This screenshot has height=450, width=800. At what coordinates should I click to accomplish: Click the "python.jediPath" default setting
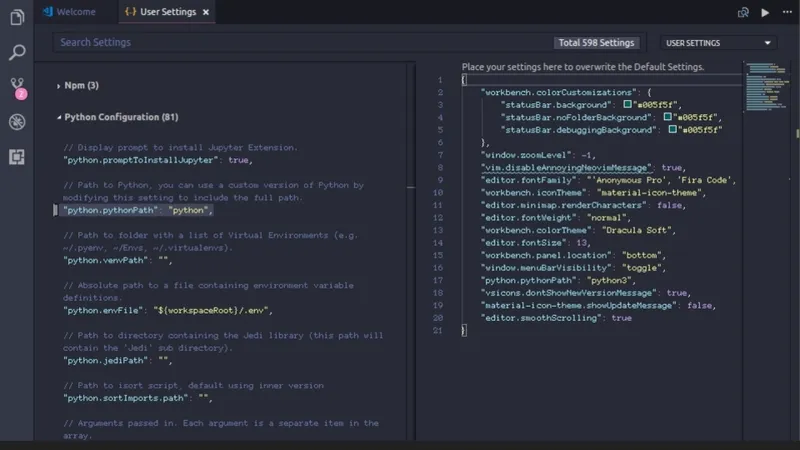tap(117, 360)
